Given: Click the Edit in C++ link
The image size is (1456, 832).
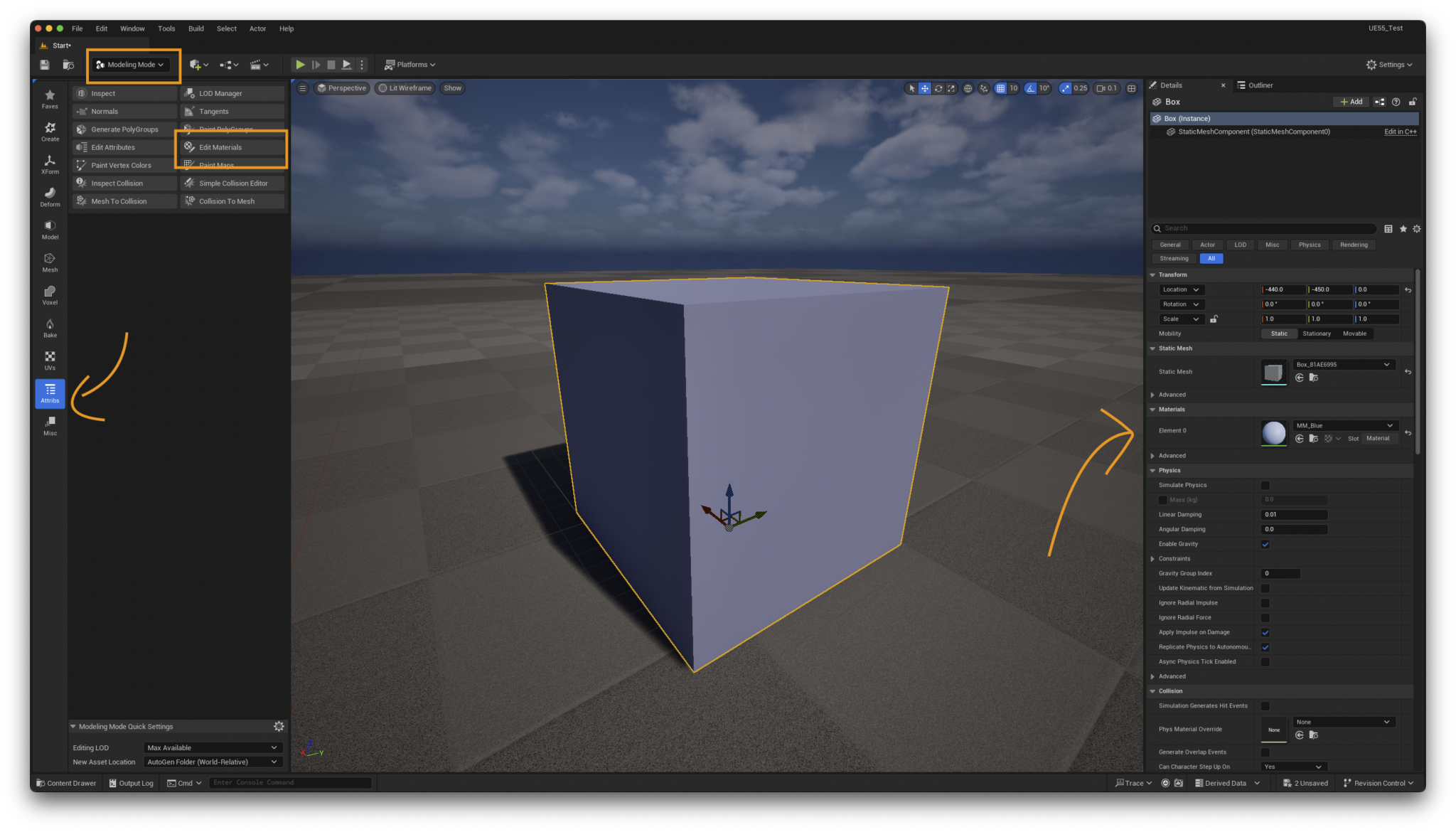Looking at the screenshot, I should [1398, 132].
